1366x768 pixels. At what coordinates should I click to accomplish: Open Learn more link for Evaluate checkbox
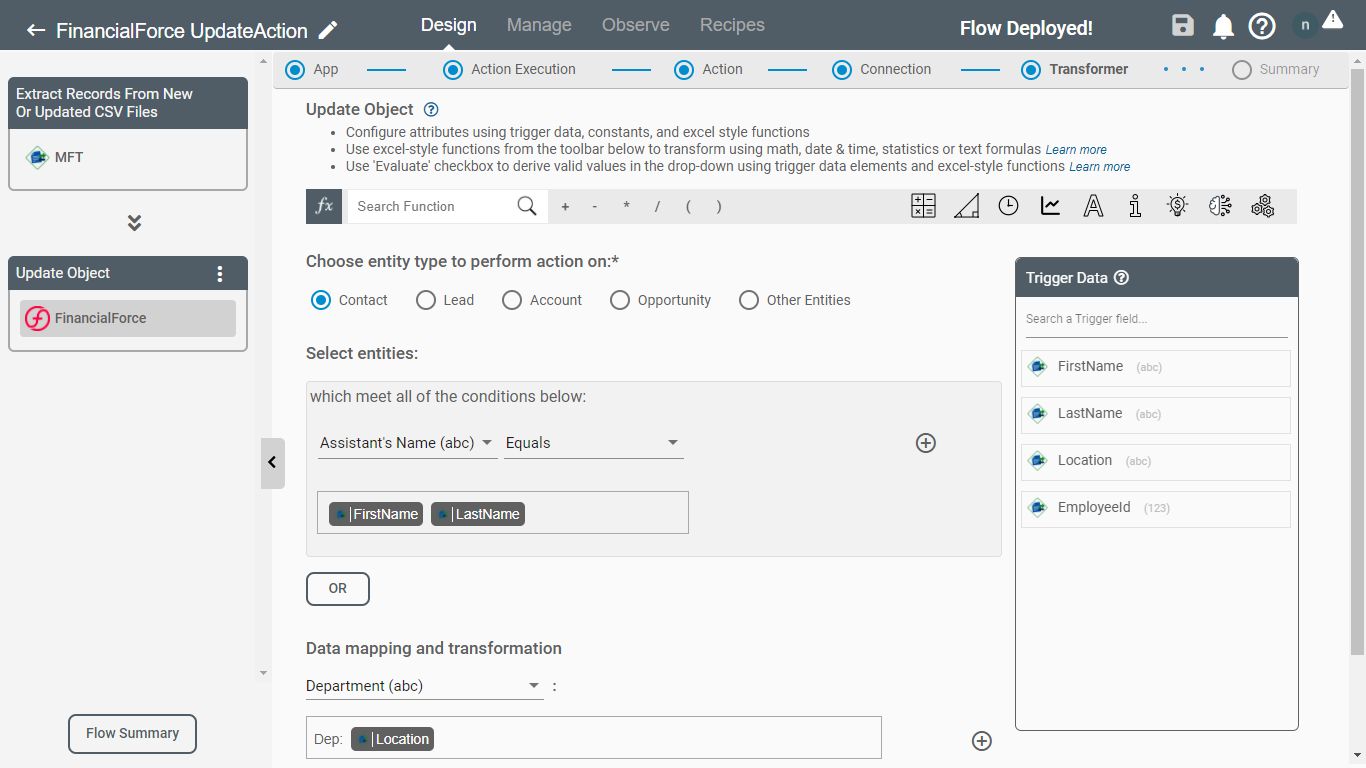pyautogui.click(x=1100, y=167)
